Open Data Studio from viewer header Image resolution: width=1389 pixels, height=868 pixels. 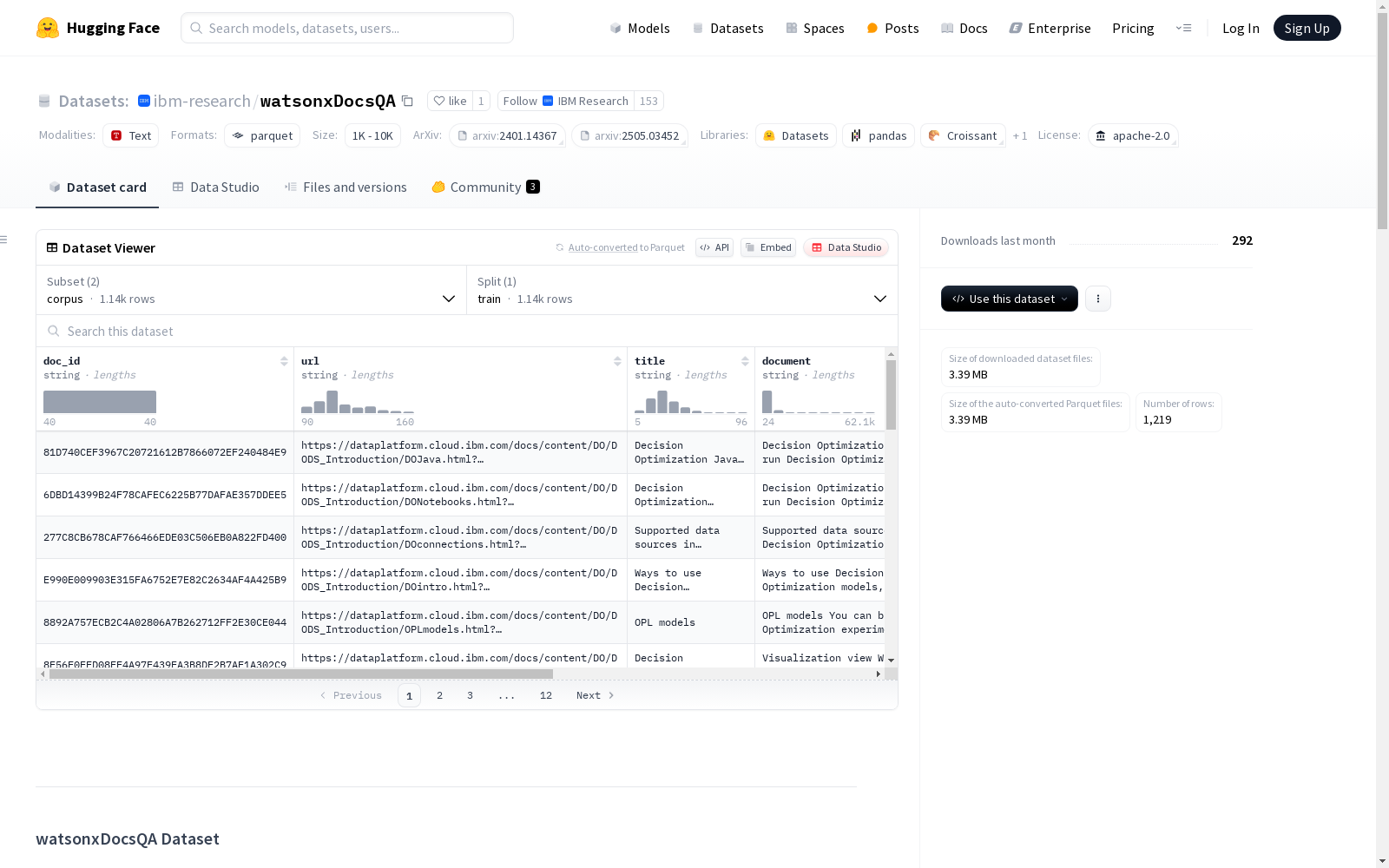pos(846,247)
